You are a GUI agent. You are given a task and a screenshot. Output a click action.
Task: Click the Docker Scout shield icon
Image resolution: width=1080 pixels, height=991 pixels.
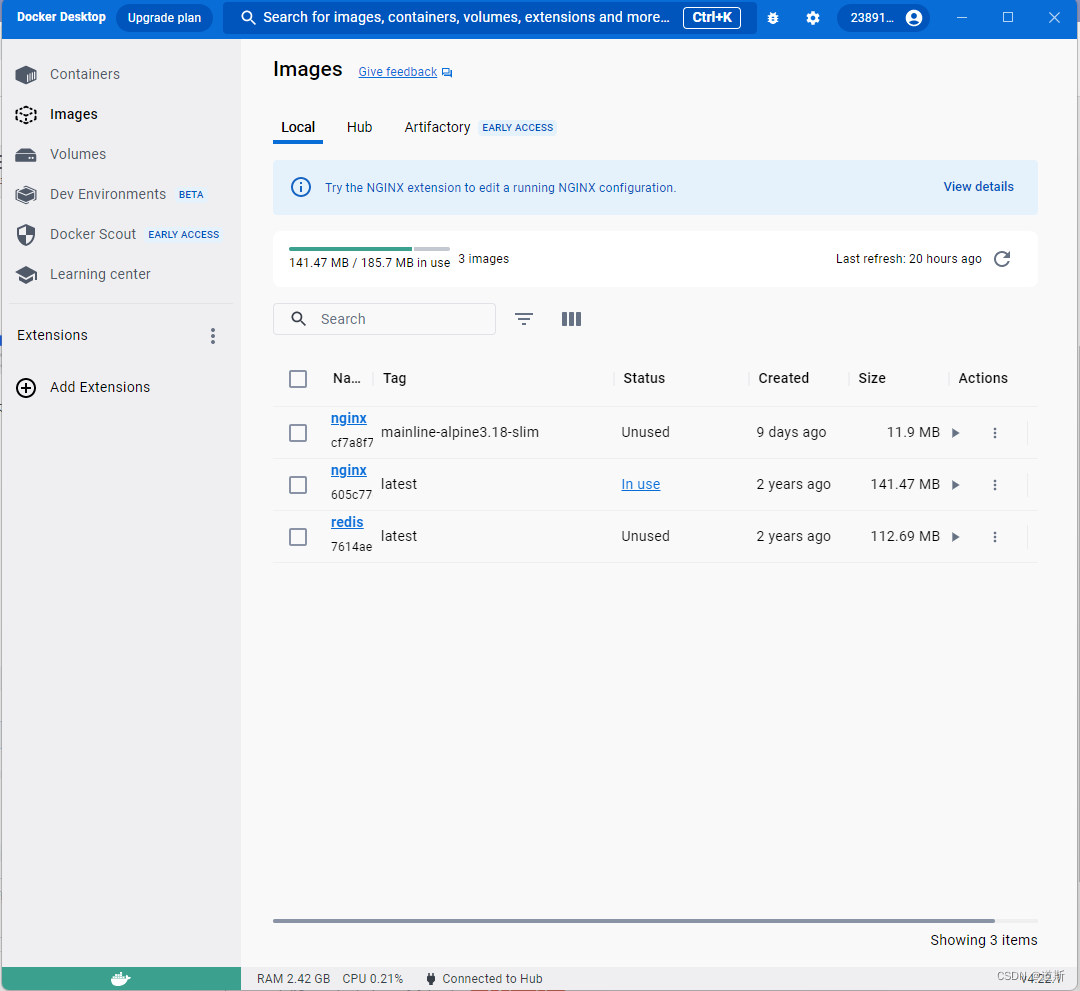(26, 235)
